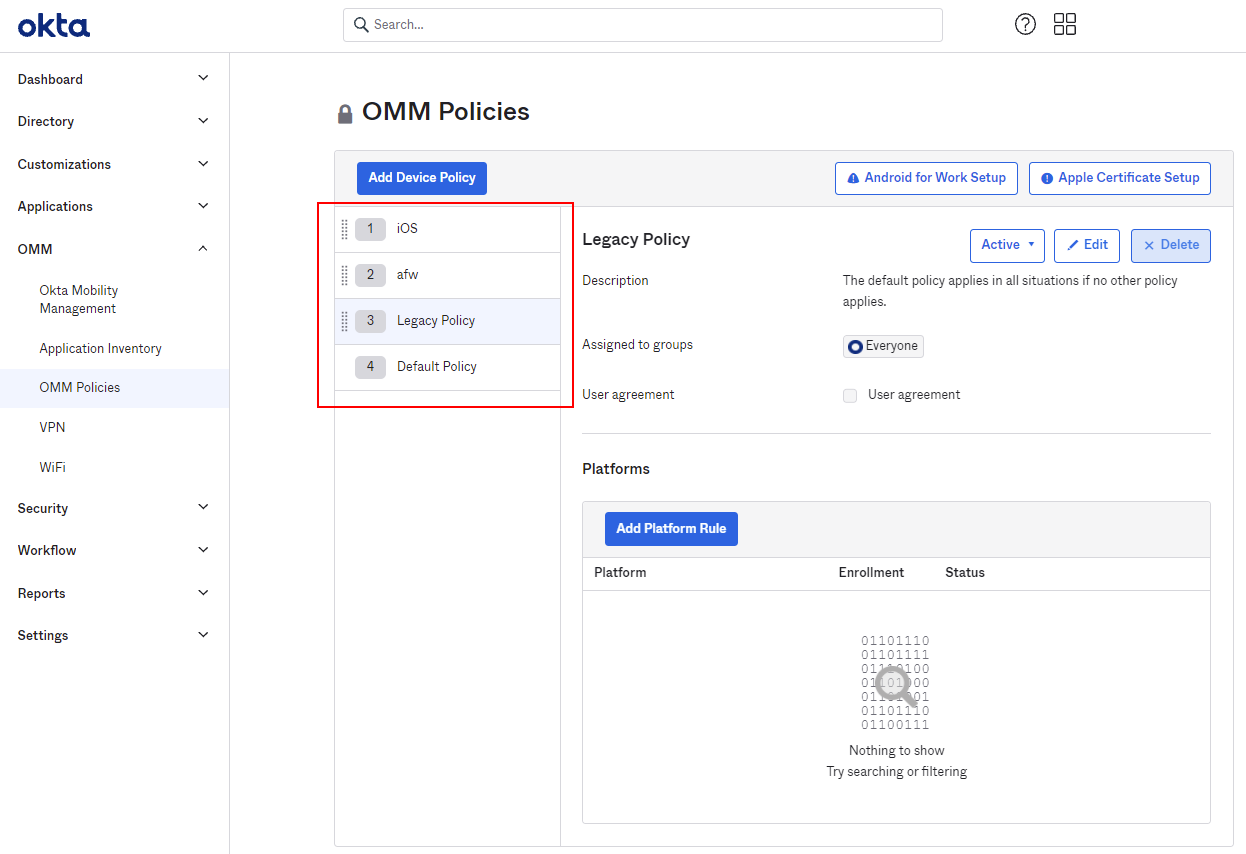Open Apple Certificate Setup

pos(1120,178)
